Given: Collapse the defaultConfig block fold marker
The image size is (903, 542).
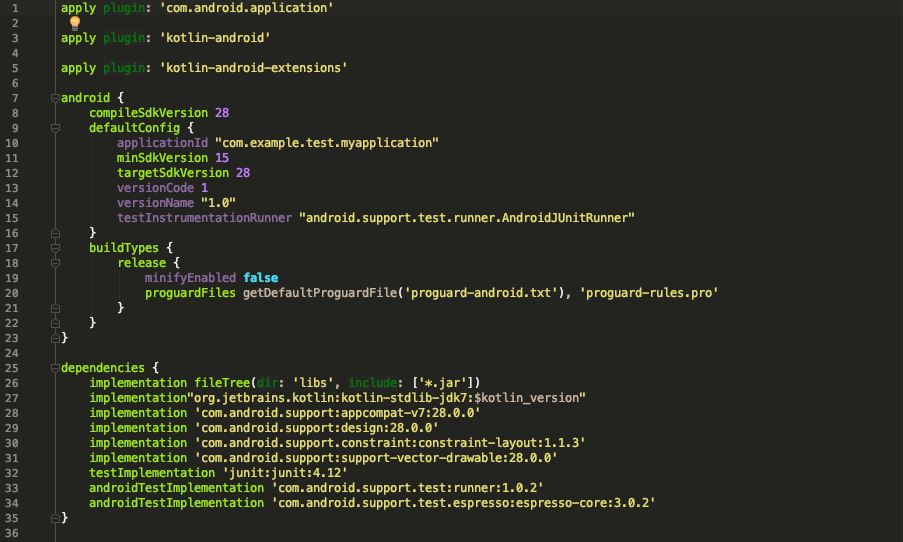Looking at the screenshot, I should click(x=55, y=128).
